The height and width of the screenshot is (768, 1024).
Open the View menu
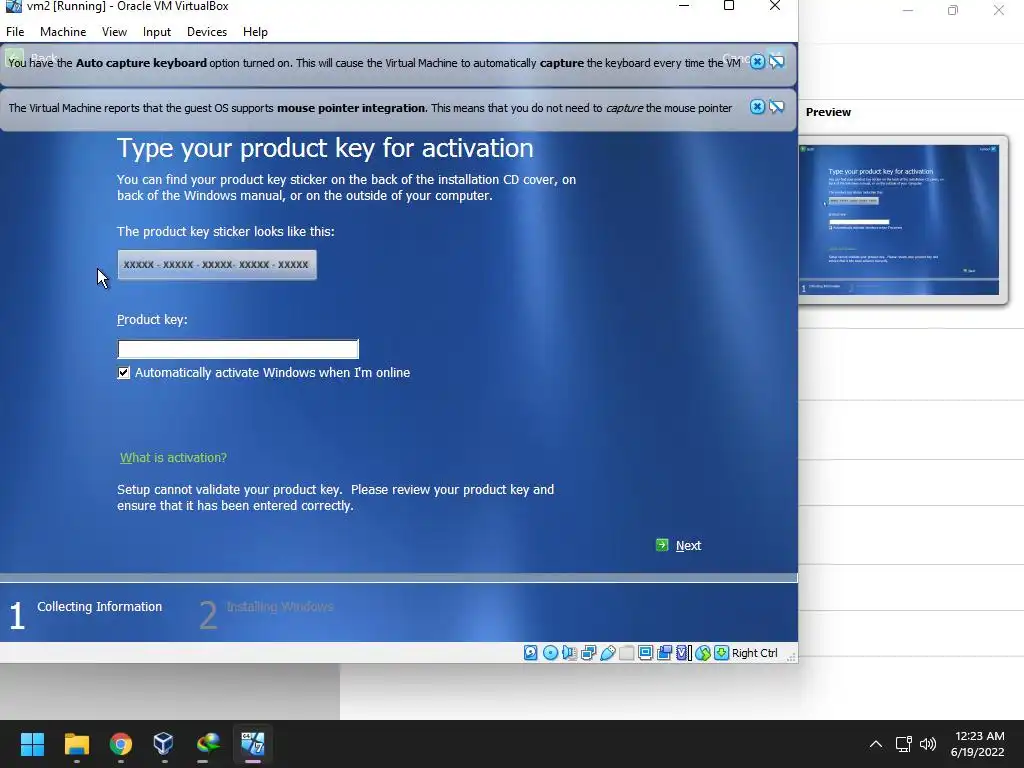[114, 32]
